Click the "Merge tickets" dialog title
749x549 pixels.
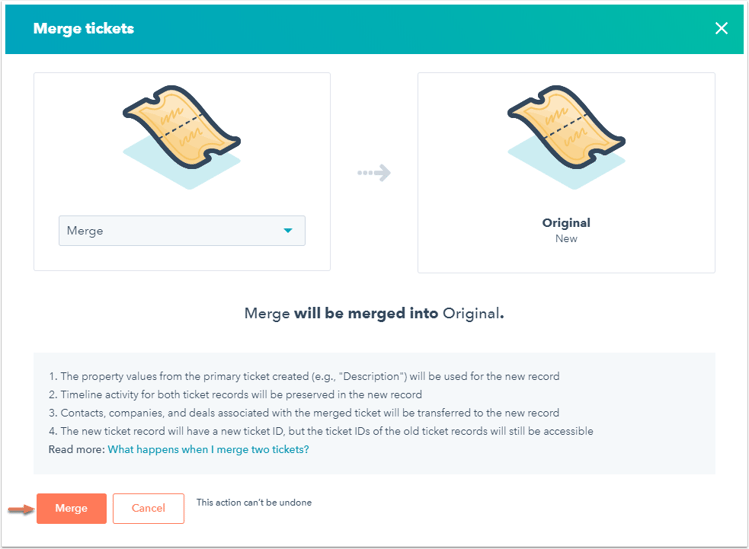[x=83, y=29]
